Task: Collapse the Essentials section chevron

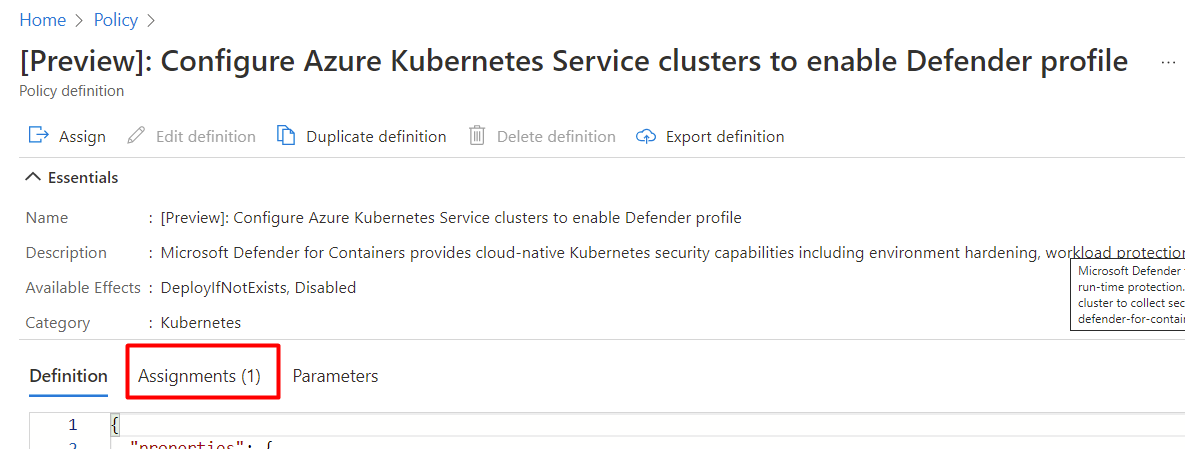Action: point(33,177)
